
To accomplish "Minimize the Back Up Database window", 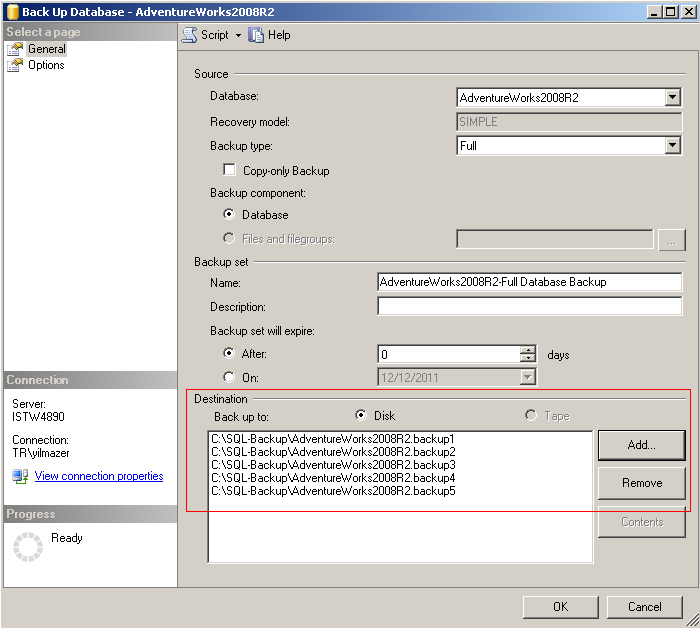I will coord(654,12).
